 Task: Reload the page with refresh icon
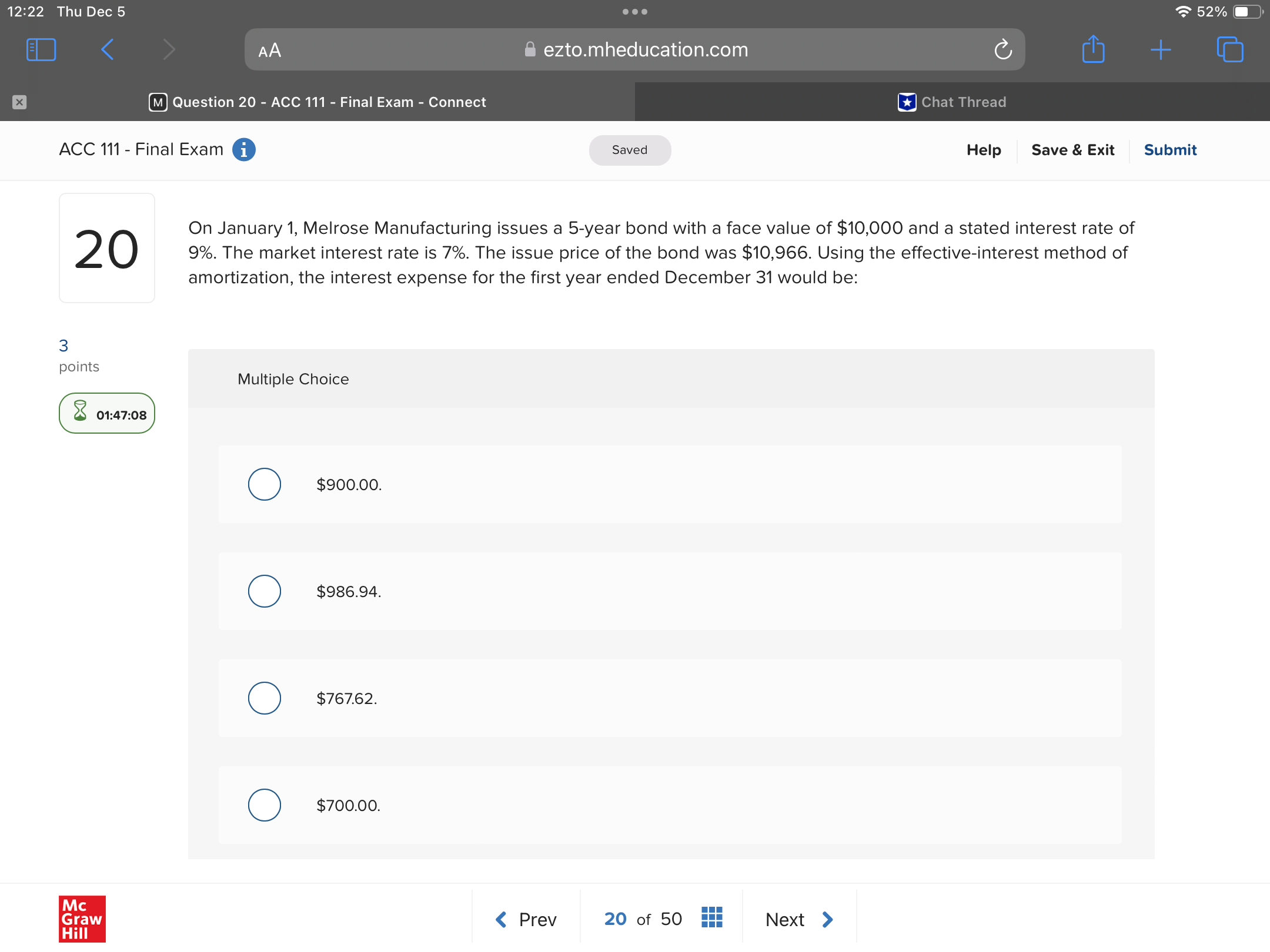click(x=1002, y=50)
